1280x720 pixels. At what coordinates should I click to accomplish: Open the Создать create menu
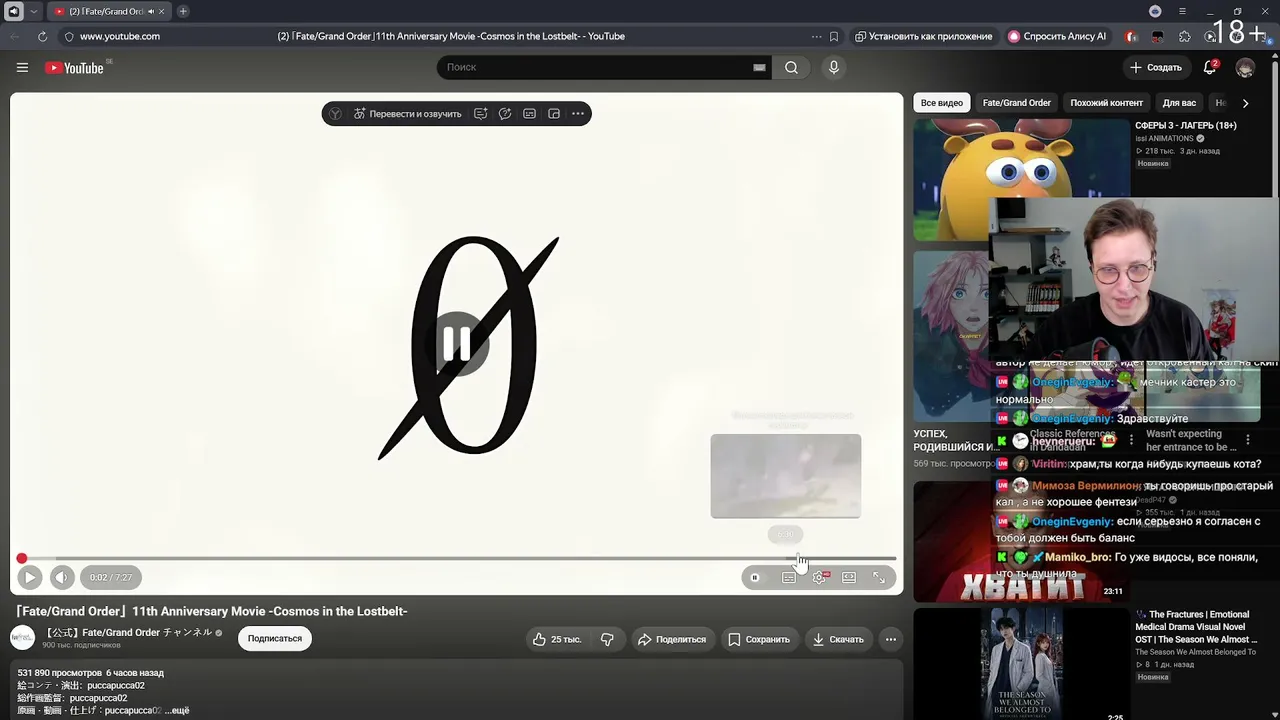click(1156, 67)
